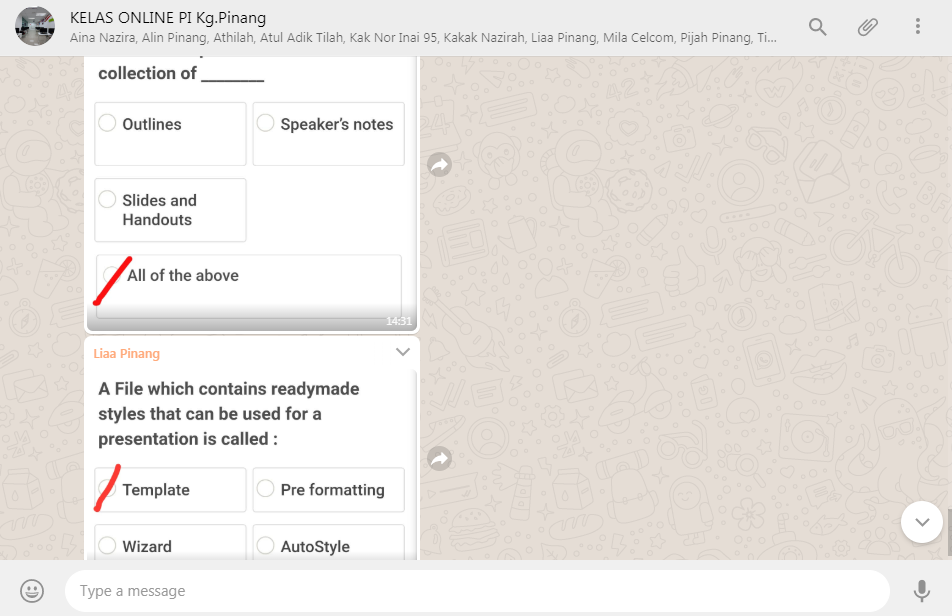Click the paperclip attach icon
Image resolution: width=952 pixels, height=616 pixels.
click(867, 27)
